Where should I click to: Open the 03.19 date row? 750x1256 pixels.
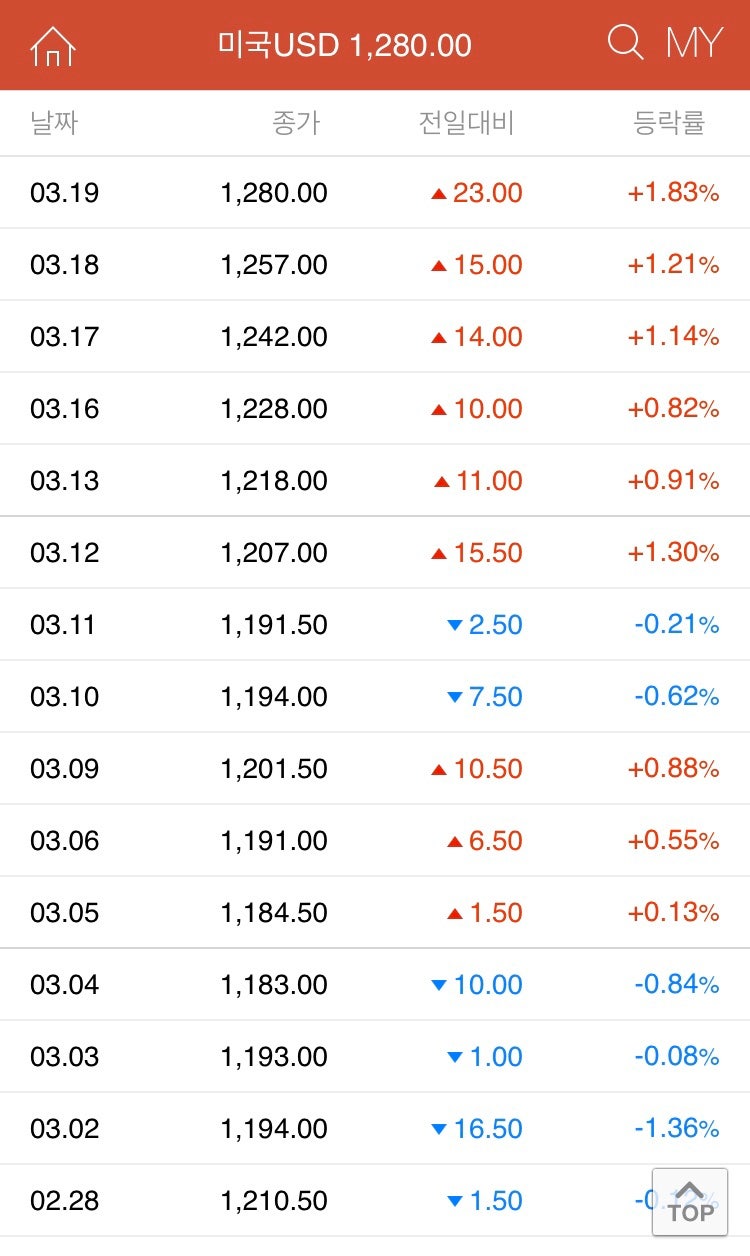(375, 193)
